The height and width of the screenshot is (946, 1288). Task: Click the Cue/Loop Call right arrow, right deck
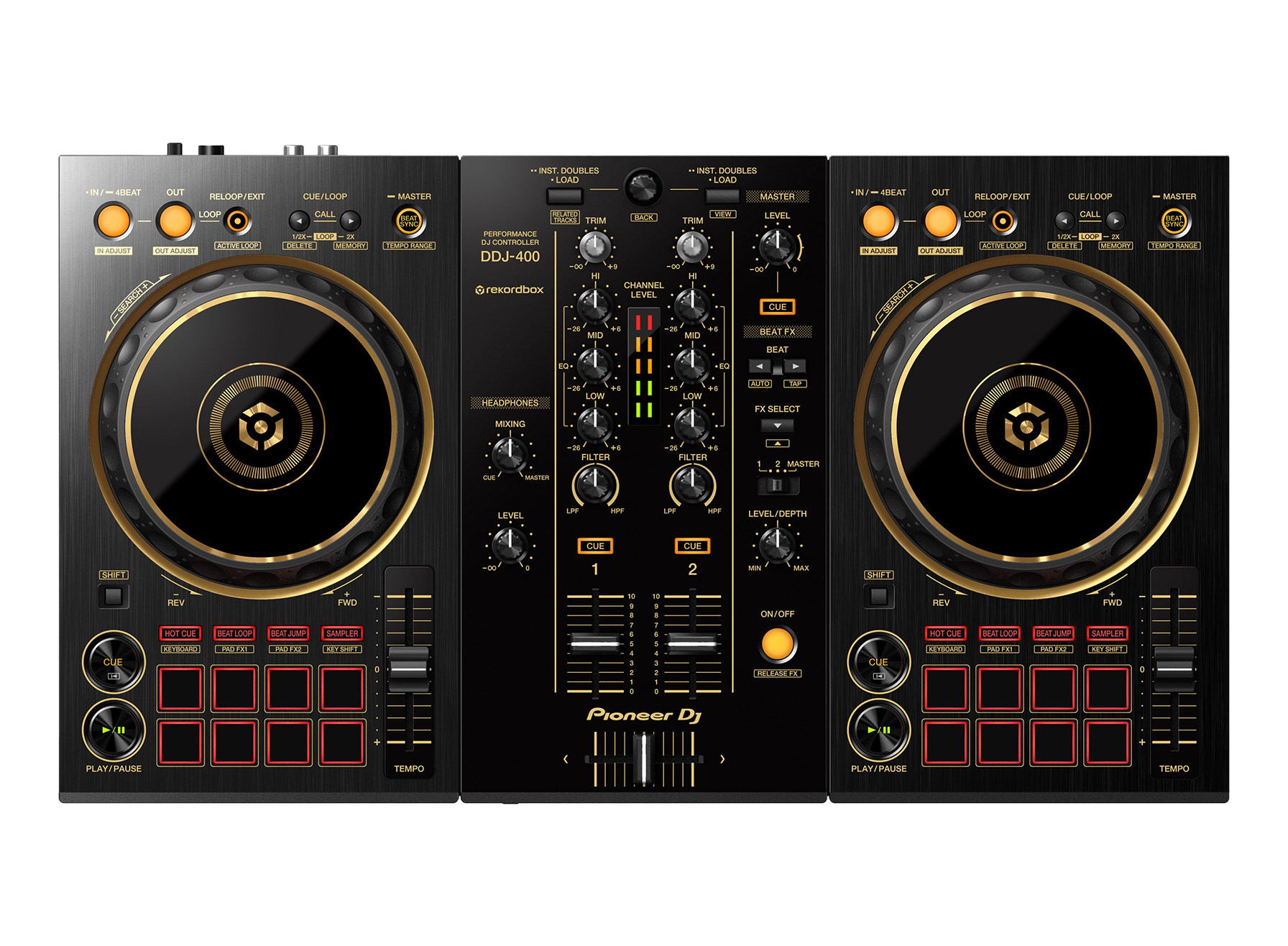[x=1115, y=221]
